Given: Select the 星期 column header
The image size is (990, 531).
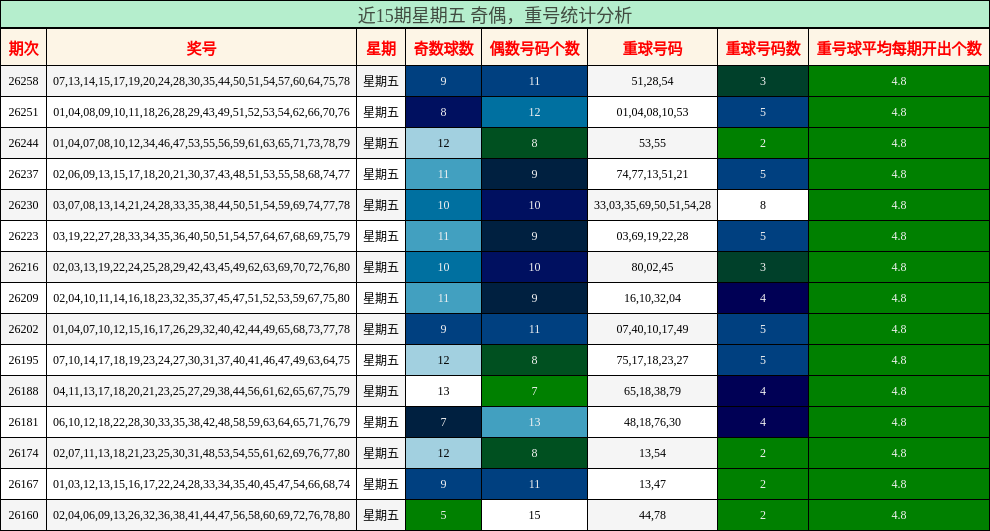Looking at the screenshot, I should coord(381,48).
